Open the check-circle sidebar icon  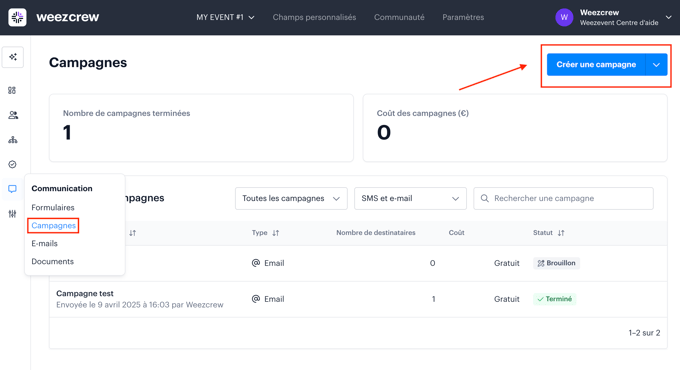(x=12, y=164)
